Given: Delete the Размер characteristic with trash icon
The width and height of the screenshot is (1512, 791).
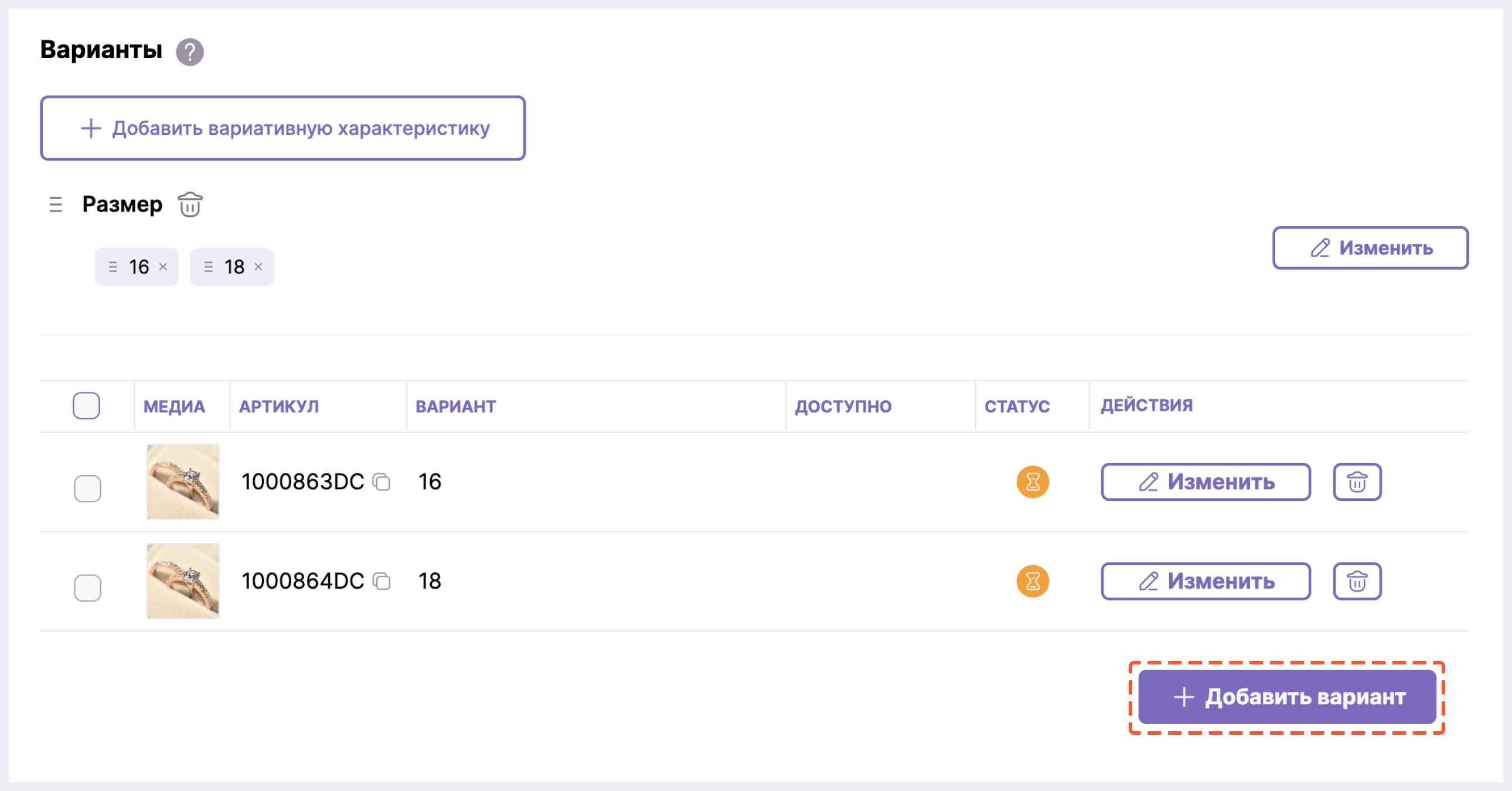Looking at the screenshot, I should (x=190, y=205).
